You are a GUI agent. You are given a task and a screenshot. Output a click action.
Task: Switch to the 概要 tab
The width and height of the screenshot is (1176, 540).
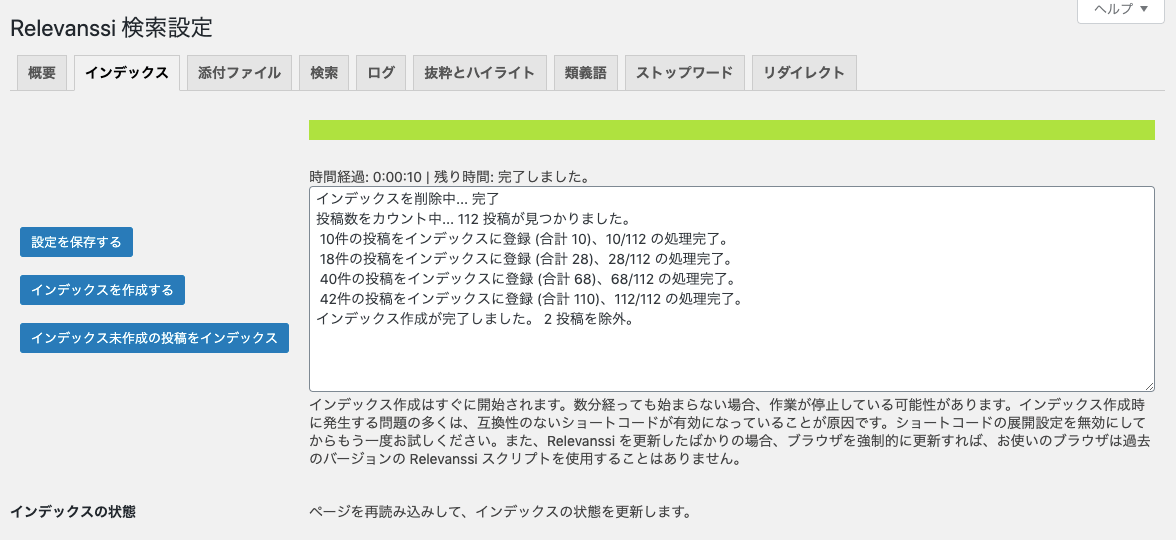[x=42, y=73]
